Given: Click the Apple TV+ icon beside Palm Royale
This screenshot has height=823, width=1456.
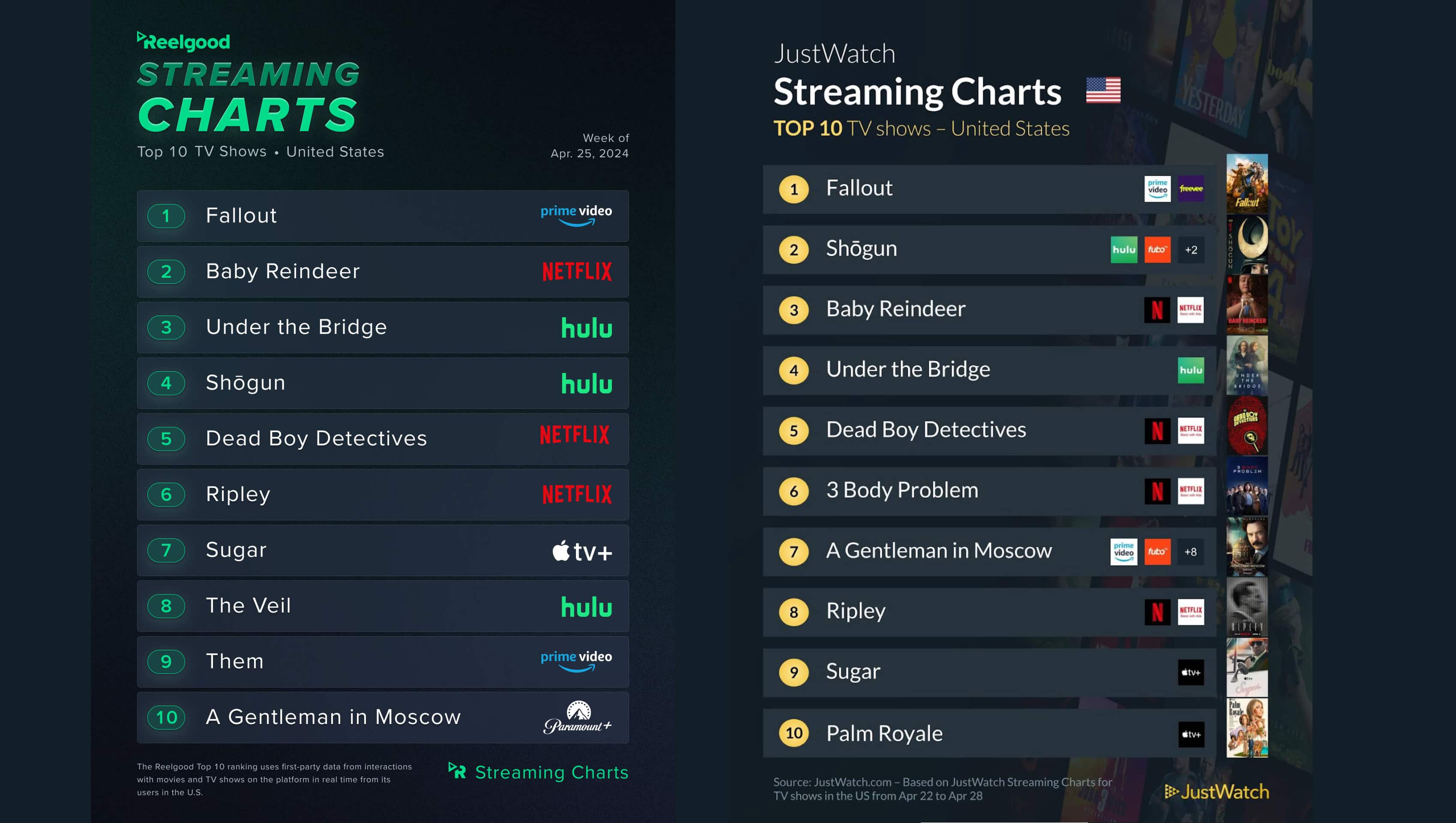Looking at the screenshot, I should 1191,734.
